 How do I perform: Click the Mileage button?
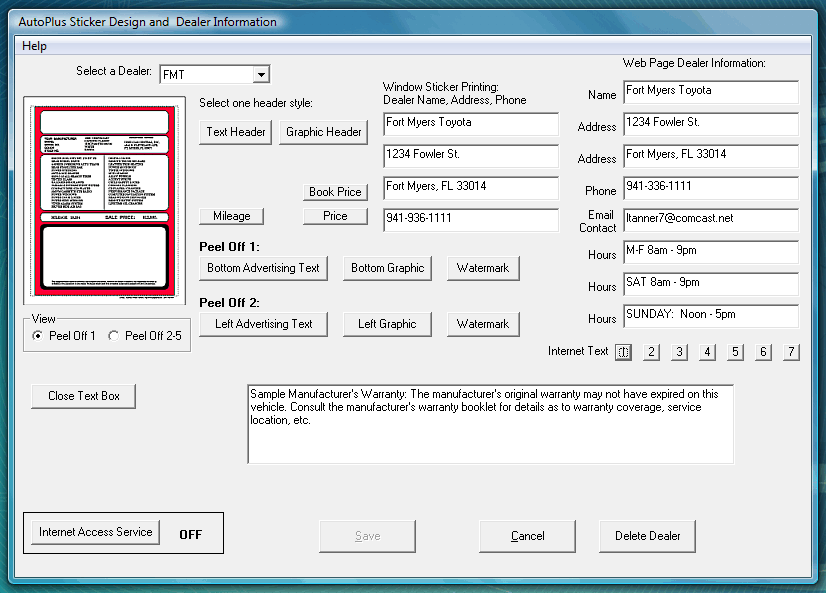(232, 216)
